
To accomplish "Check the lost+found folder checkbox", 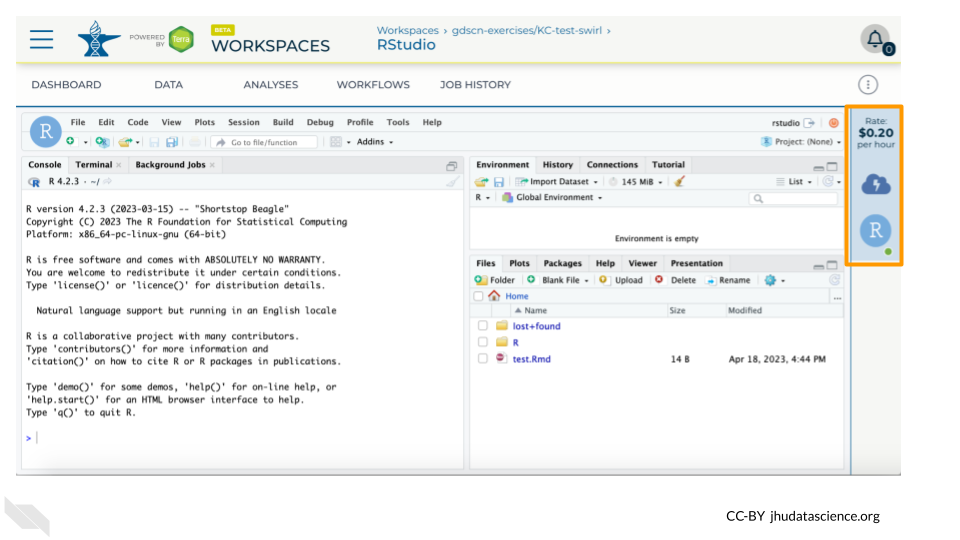I will [x=482, y=326].
